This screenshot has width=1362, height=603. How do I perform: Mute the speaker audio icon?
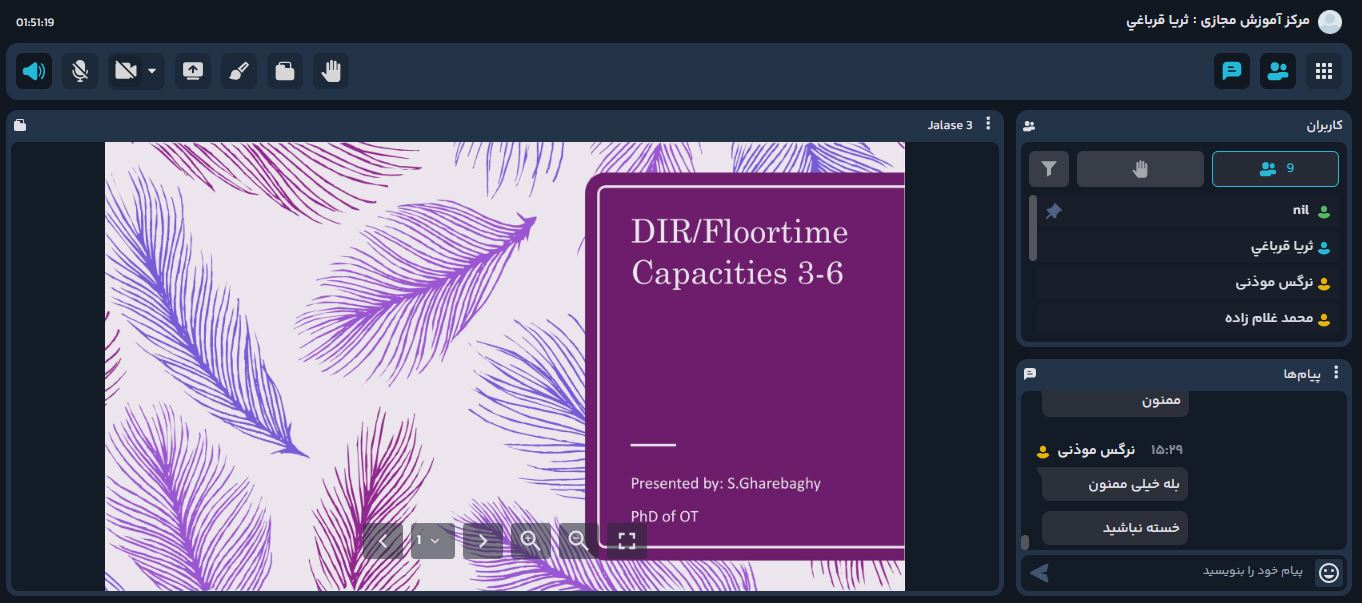pyautogui.click(x=34, y=71)
